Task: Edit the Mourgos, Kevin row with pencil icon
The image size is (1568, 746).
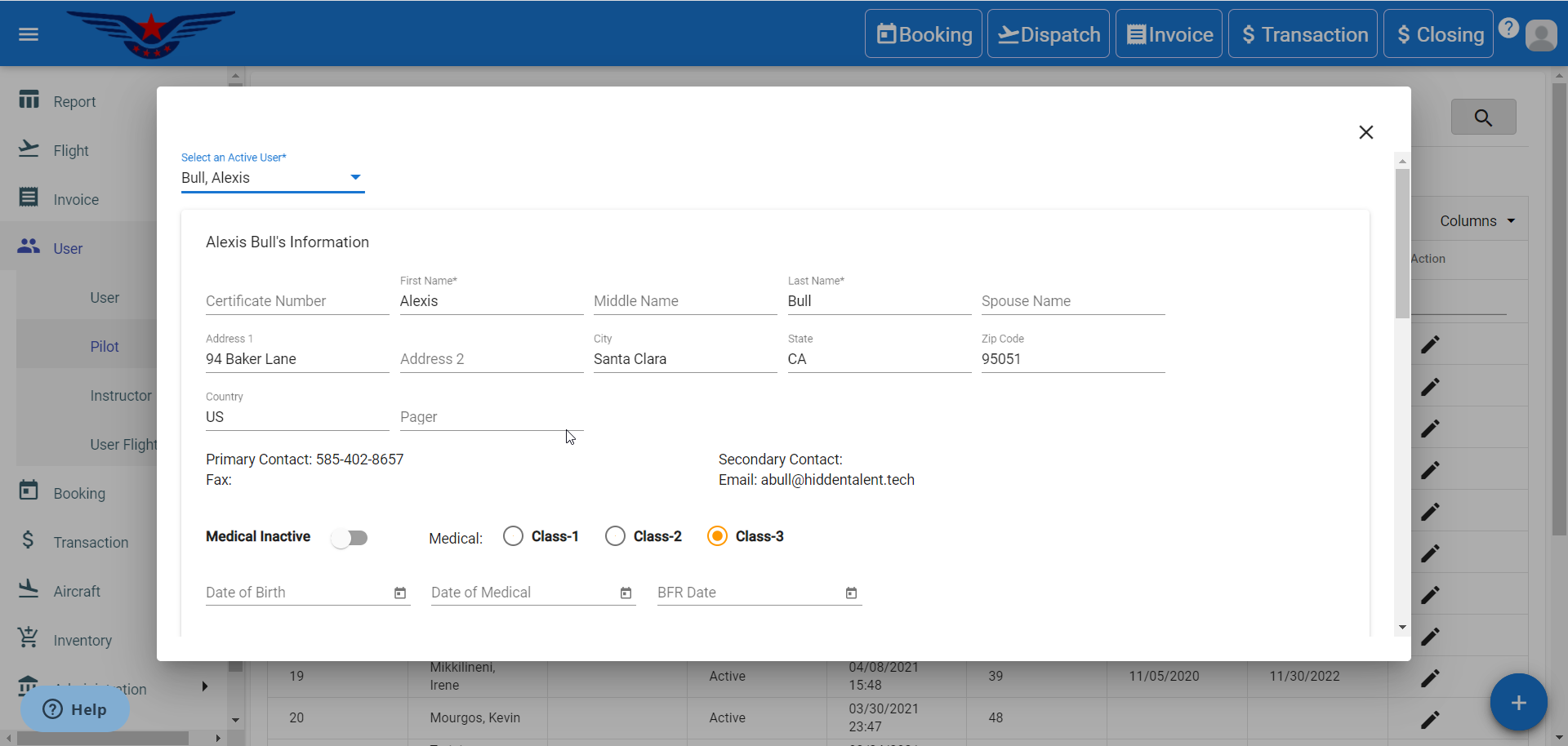Action: pyautogui.click(x=1429, y=719)
